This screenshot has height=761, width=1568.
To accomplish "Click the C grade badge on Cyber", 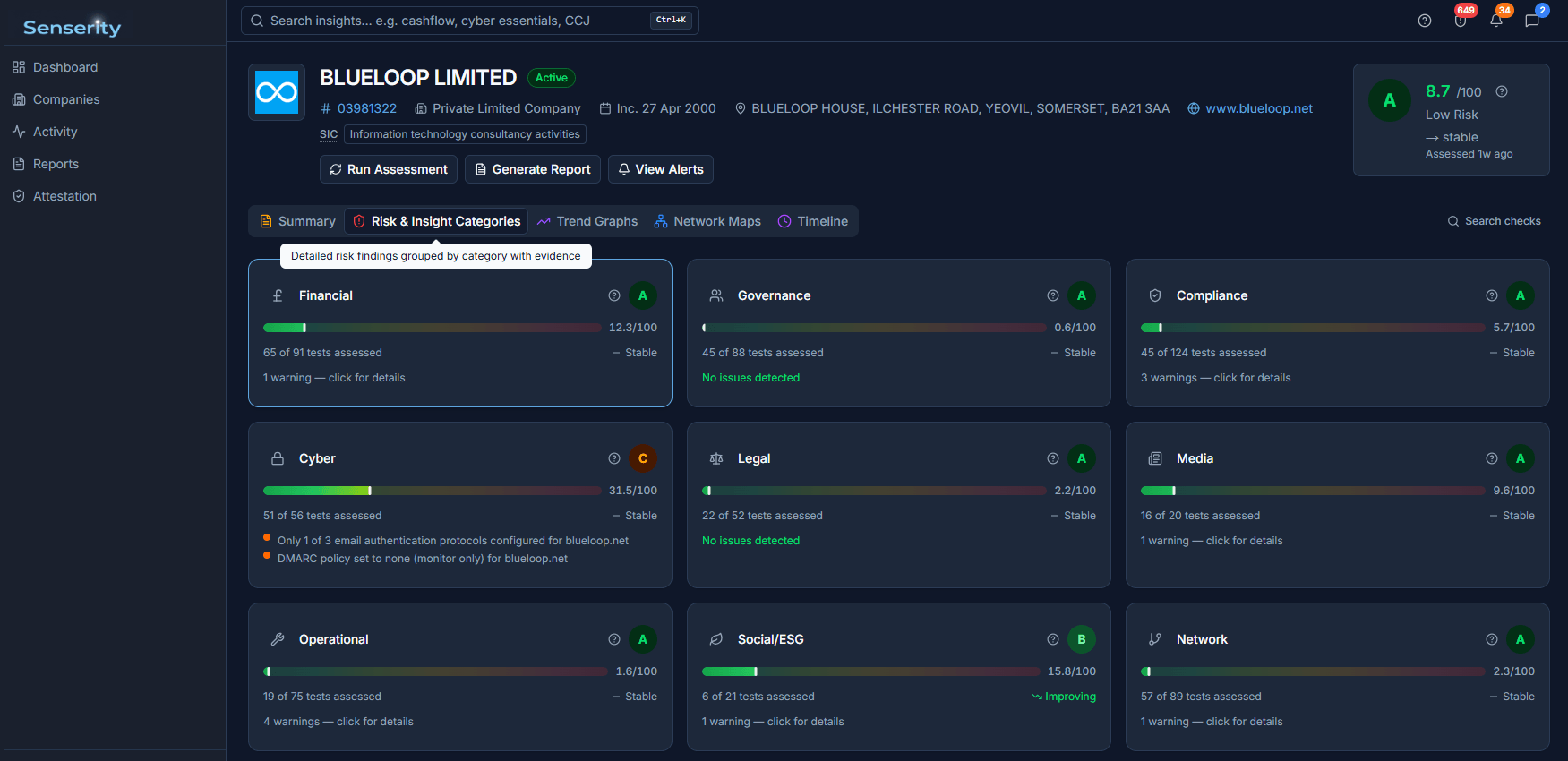I will [643, 458].
